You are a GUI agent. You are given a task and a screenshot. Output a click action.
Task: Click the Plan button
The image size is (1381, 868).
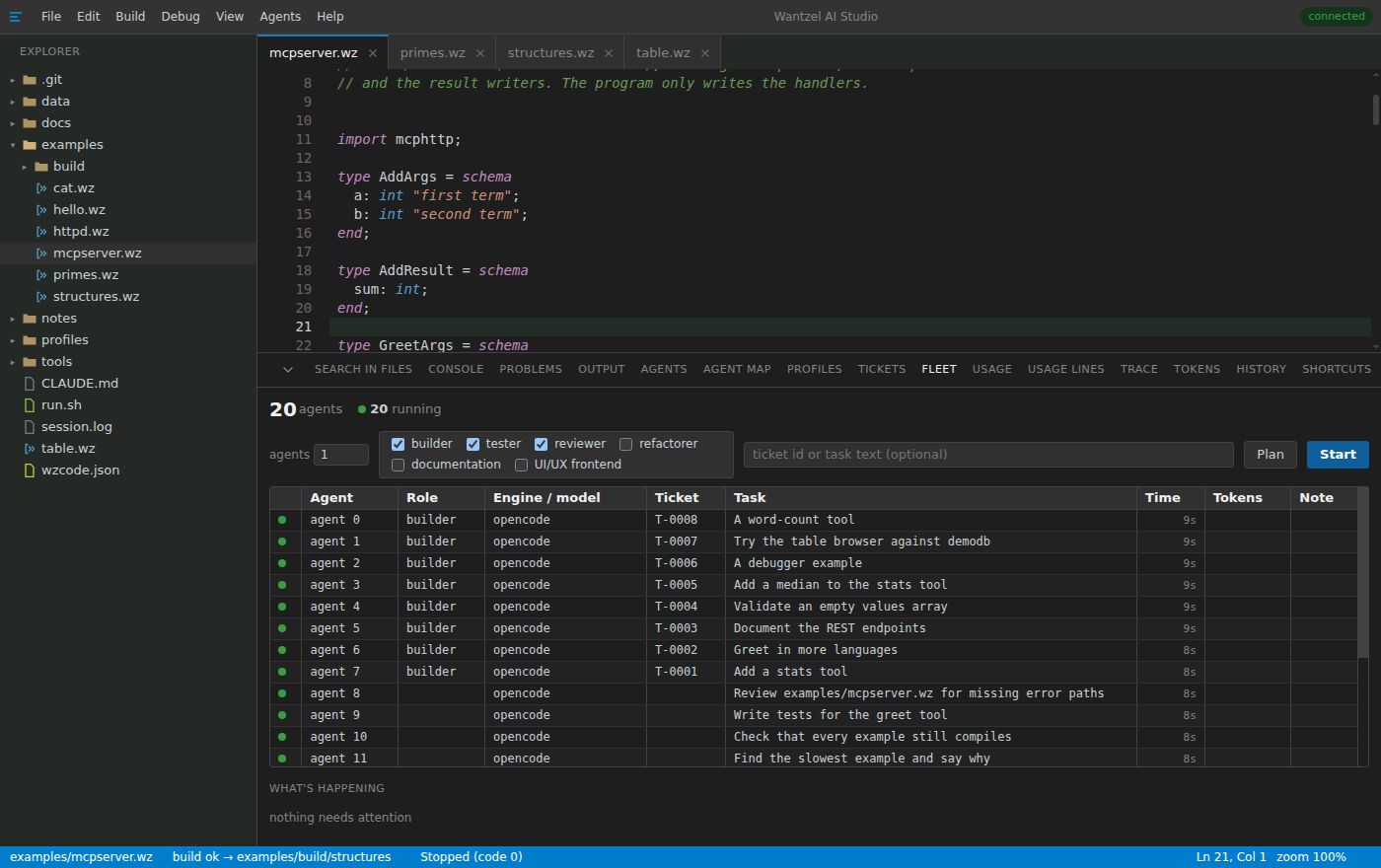tap(1271, 455)
